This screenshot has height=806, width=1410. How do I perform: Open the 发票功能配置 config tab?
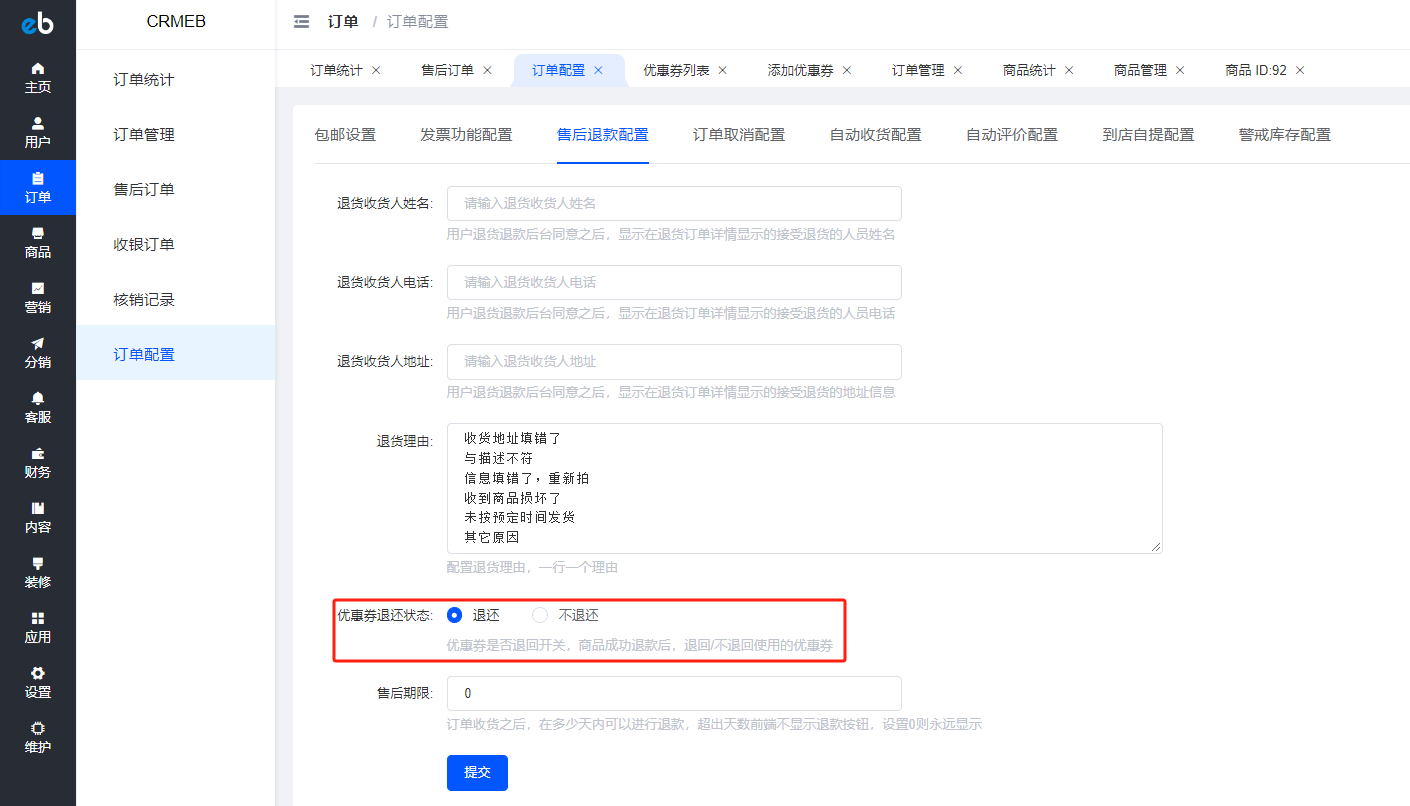point(466,134)
